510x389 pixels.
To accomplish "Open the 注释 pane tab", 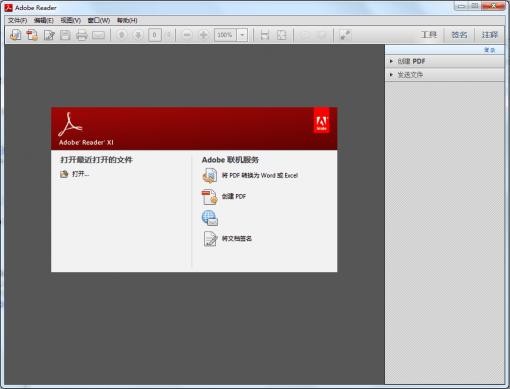I will 489,35.
